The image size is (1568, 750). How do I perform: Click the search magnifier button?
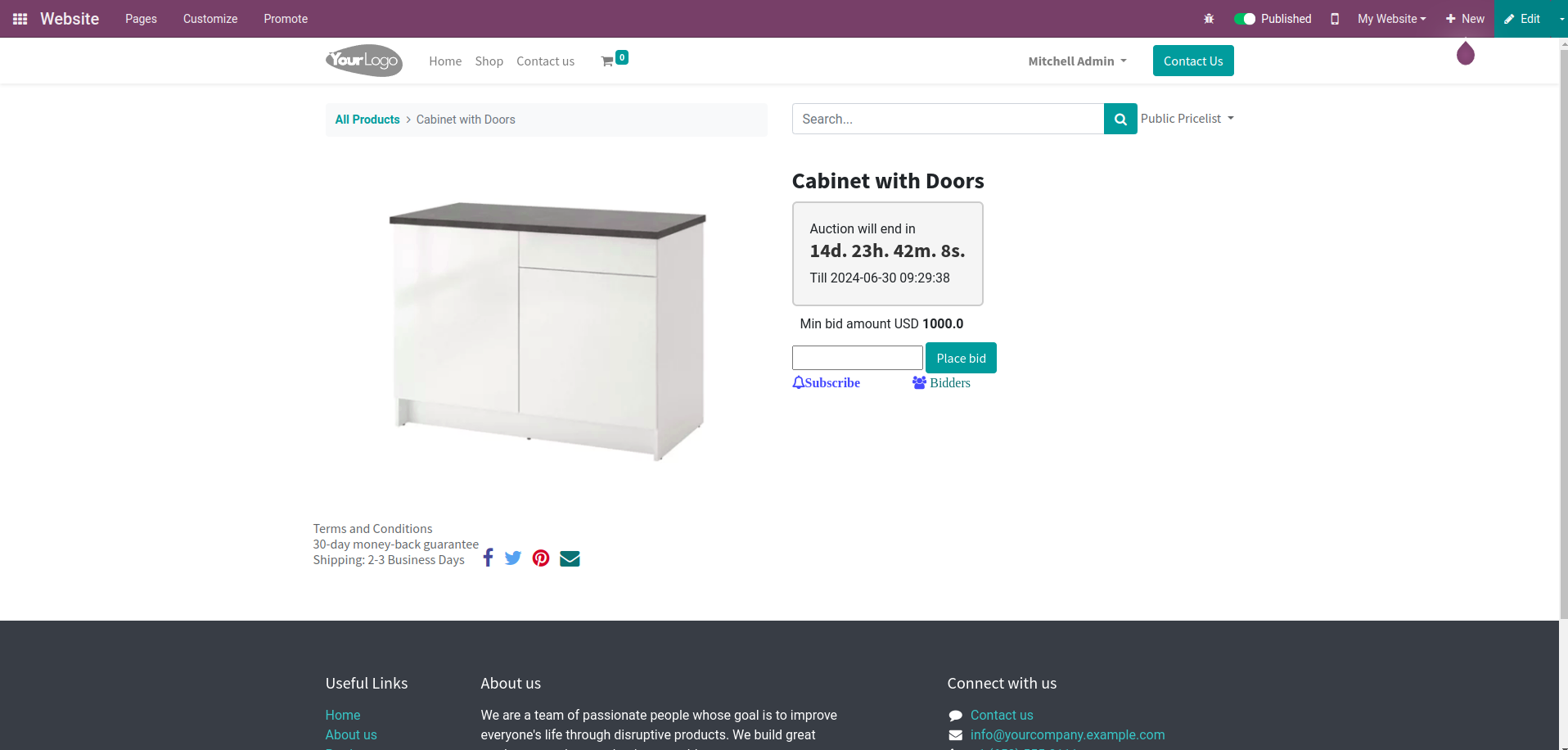1120,119
